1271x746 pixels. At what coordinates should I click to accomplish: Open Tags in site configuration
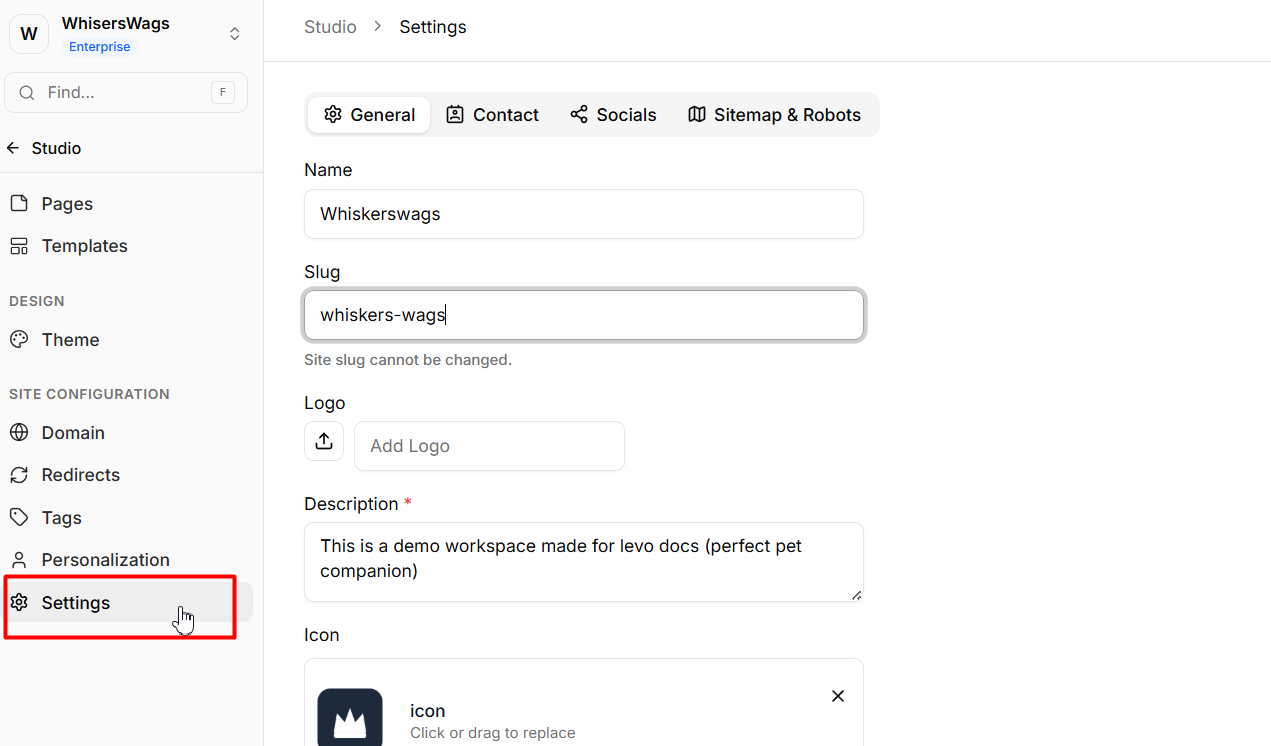click(61, 518)
